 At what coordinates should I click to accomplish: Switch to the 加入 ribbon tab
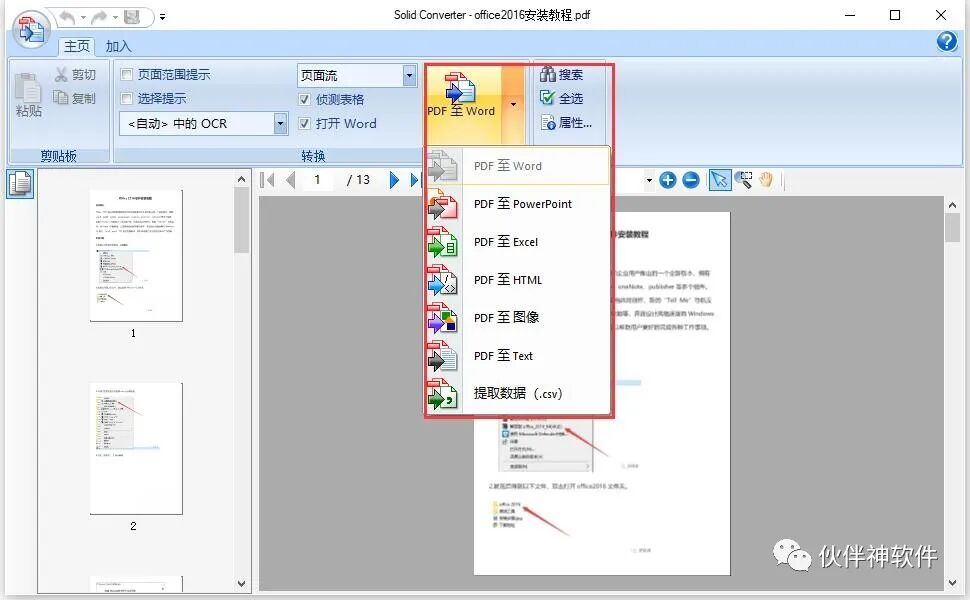click(117, 45)
